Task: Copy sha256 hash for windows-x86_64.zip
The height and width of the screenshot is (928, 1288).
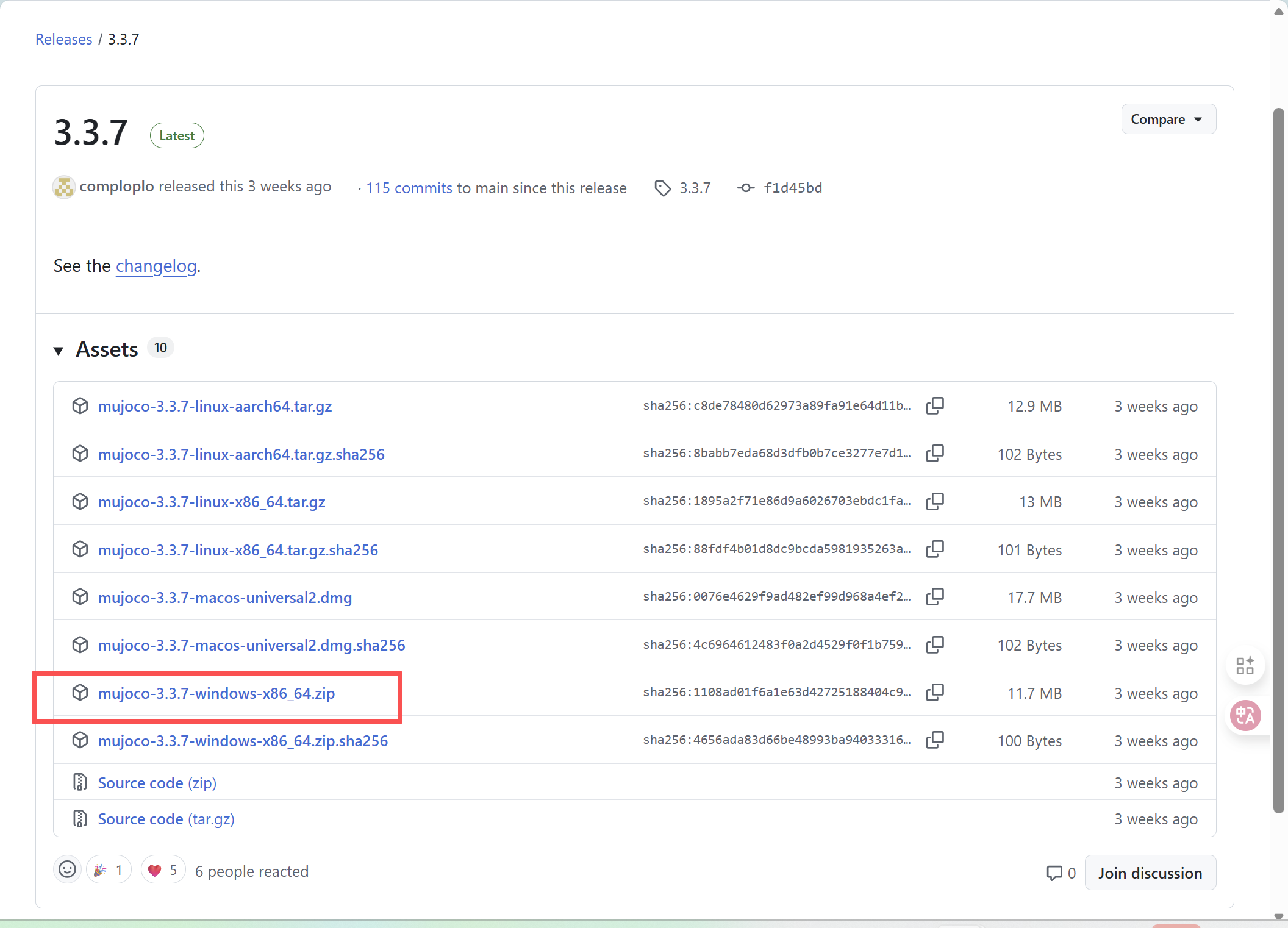Action: [x=934, y=693]
